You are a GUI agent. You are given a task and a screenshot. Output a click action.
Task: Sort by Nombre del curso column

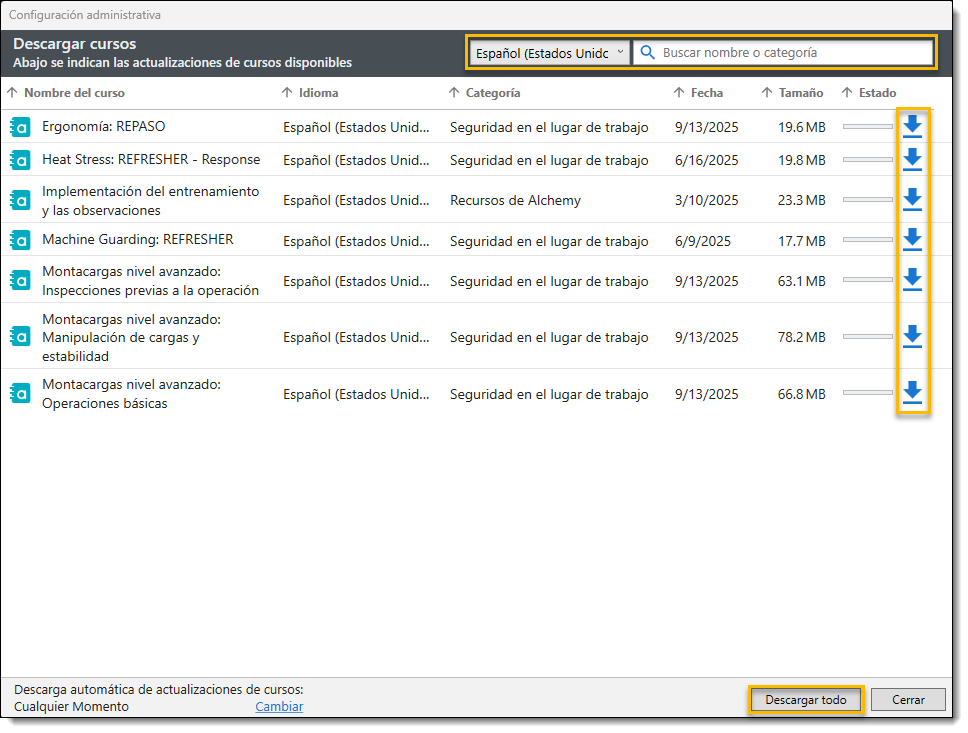(x=74, y=93)
